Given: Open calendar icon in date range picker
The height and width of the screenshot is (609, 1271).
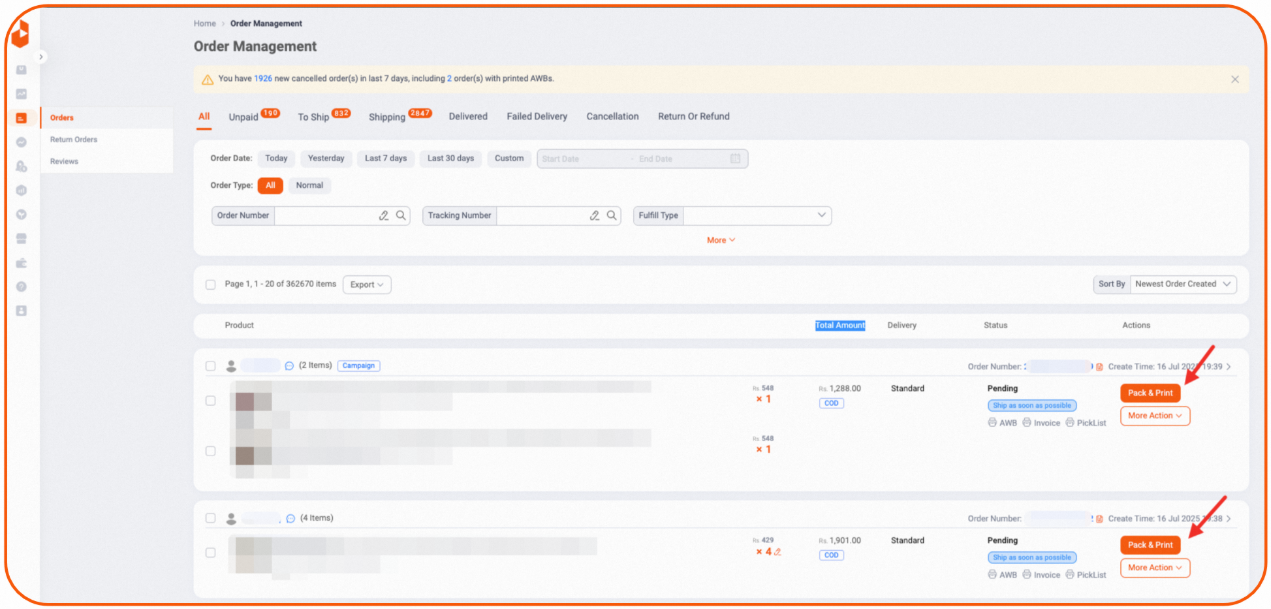Looking at the screenshot, I should click(736, 159).
